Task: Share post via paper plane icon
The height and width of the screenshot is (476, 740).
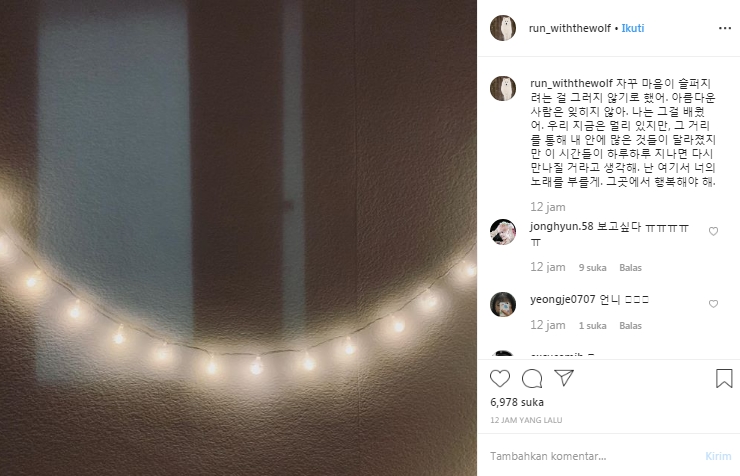Action: point(564,377)
